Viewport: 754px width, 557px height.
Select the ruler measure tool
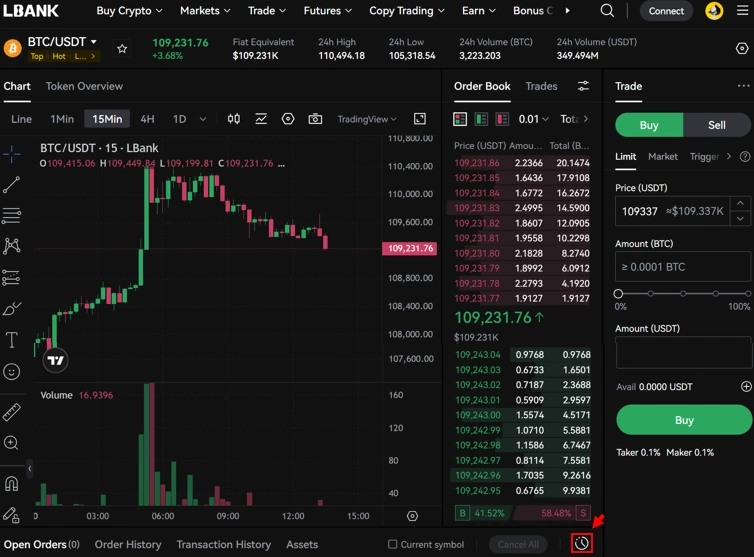click(x=12, y=412)
